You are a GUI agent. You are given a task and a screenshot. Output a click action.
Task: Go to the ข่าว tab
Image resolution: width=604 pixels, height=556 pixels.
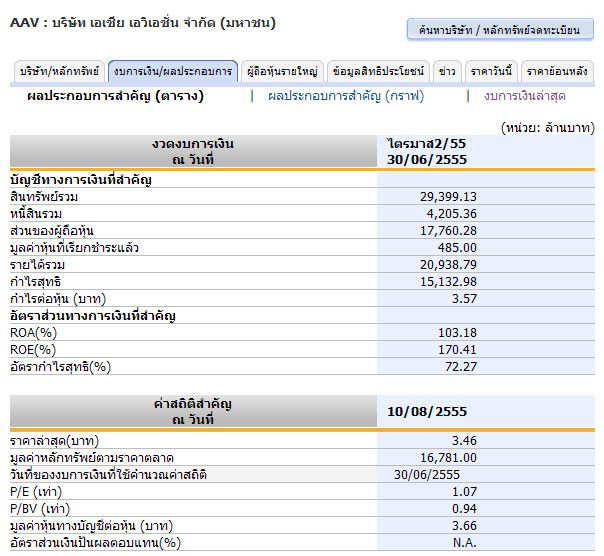[x=447, y=72]
